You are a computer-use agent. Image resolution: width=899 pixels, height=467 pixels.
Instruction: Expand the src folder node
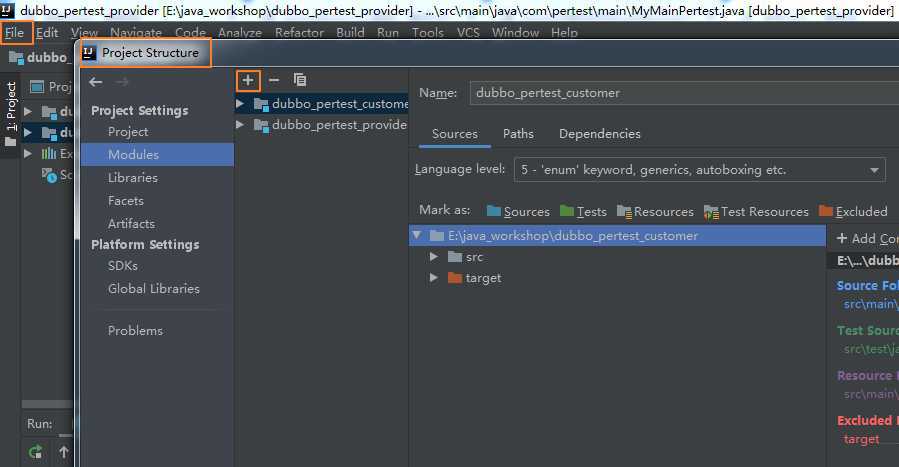pyautogui.click(x=434, y=257)
